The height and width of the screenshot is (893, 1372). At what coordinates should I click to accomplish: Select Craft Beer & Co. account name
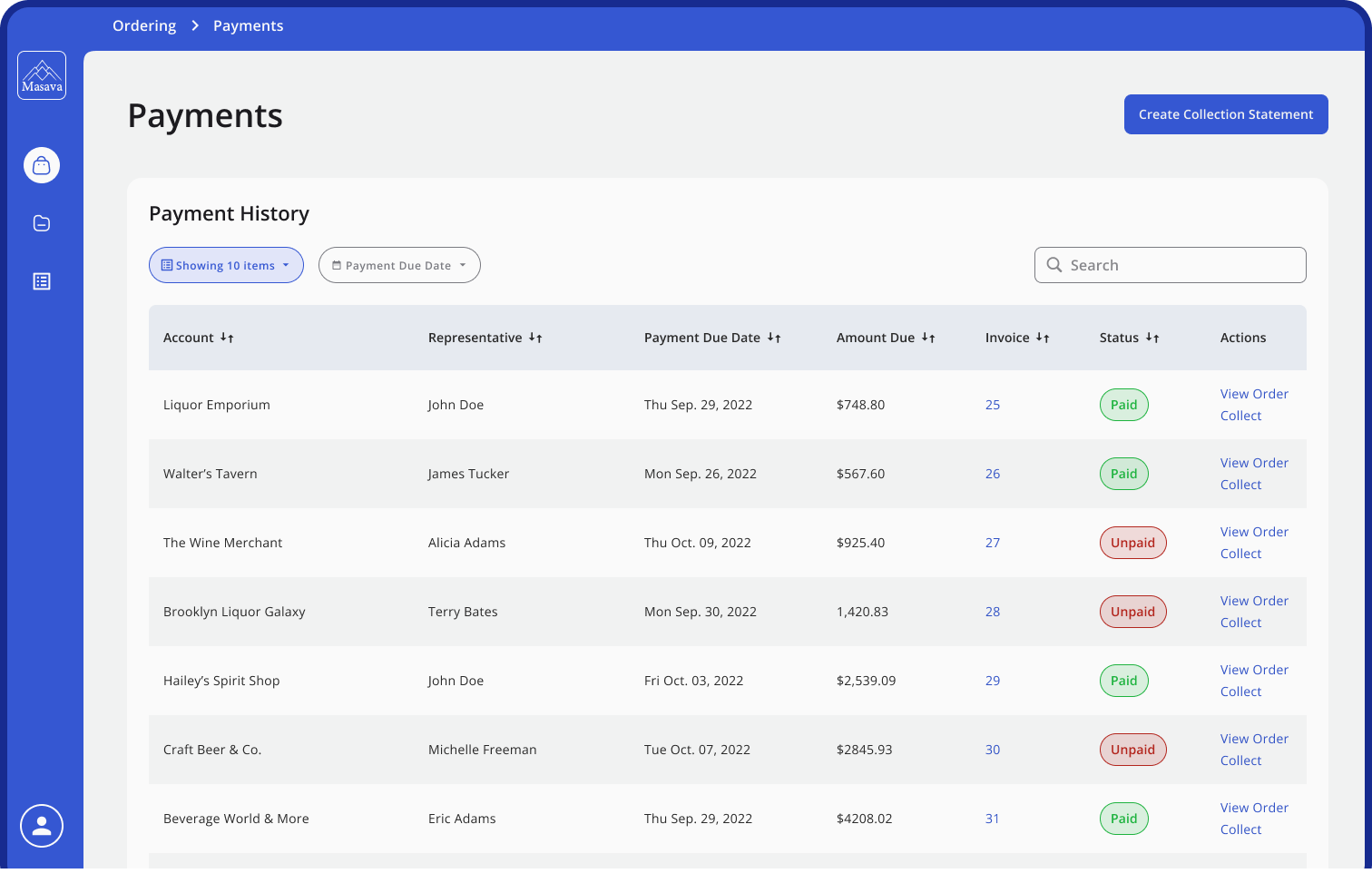click(212, 750)
